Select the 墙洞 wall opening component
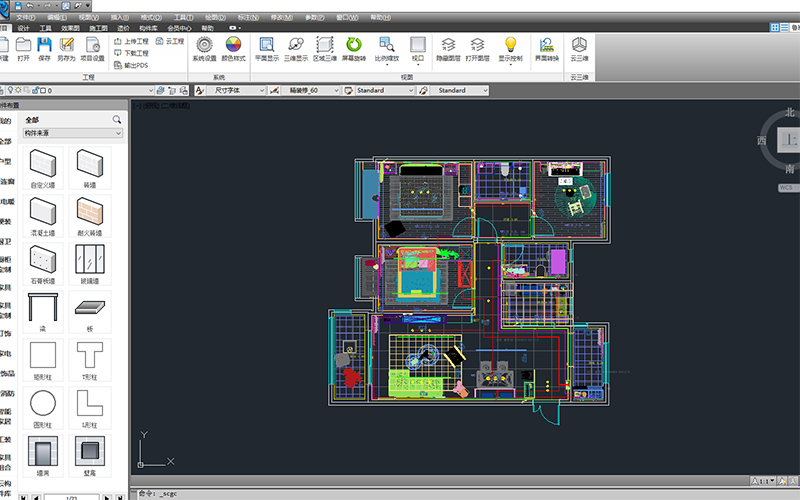The height and width of the screenshot is (500, 800). [43, 456]
